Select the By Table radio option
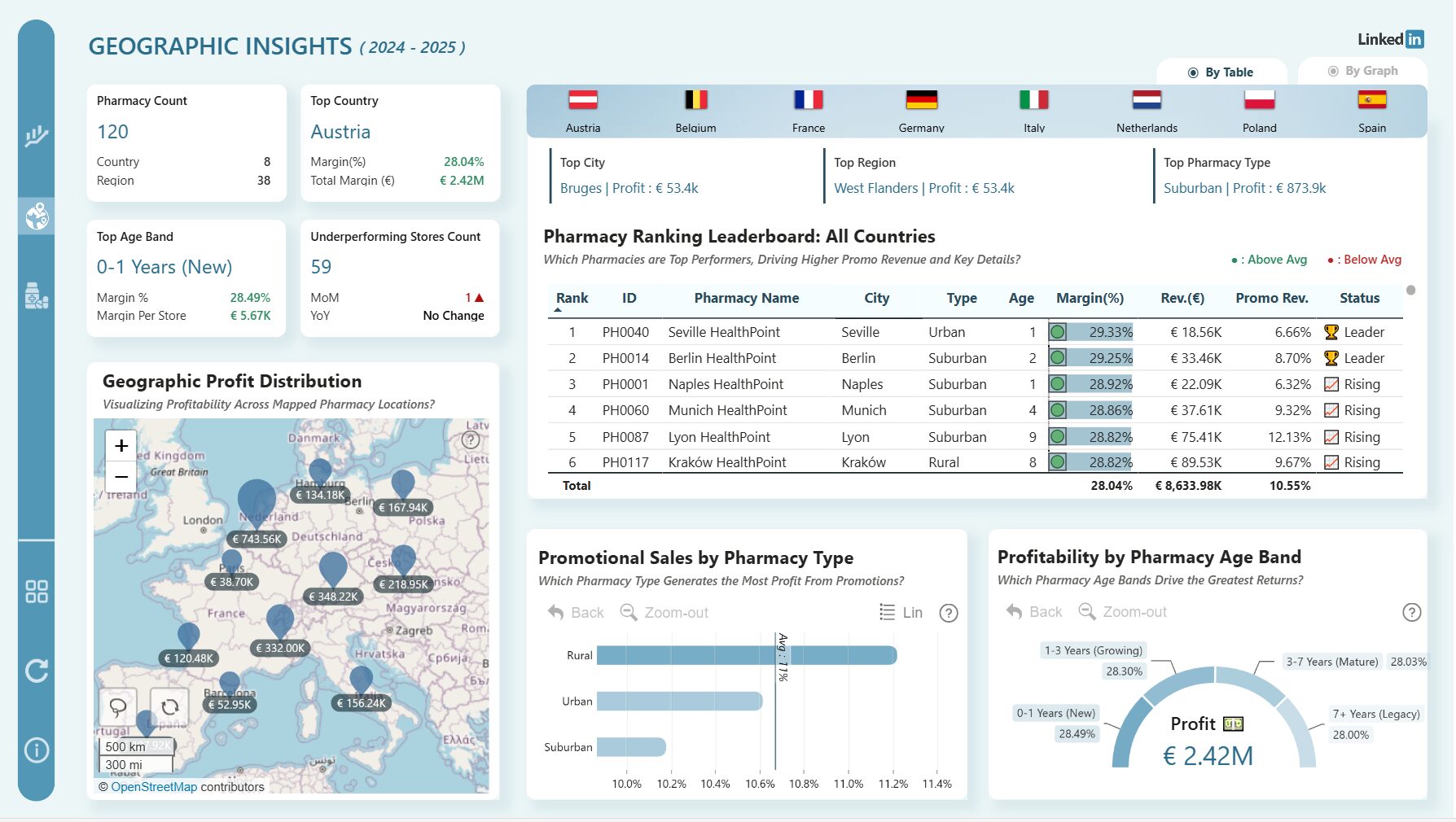1456x822 pixels. [1221, 72]
